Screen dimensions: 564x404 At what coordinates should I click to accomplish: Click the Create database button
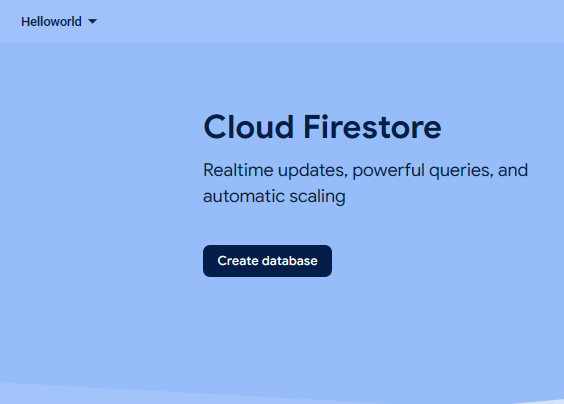click(x=267, y=261)
